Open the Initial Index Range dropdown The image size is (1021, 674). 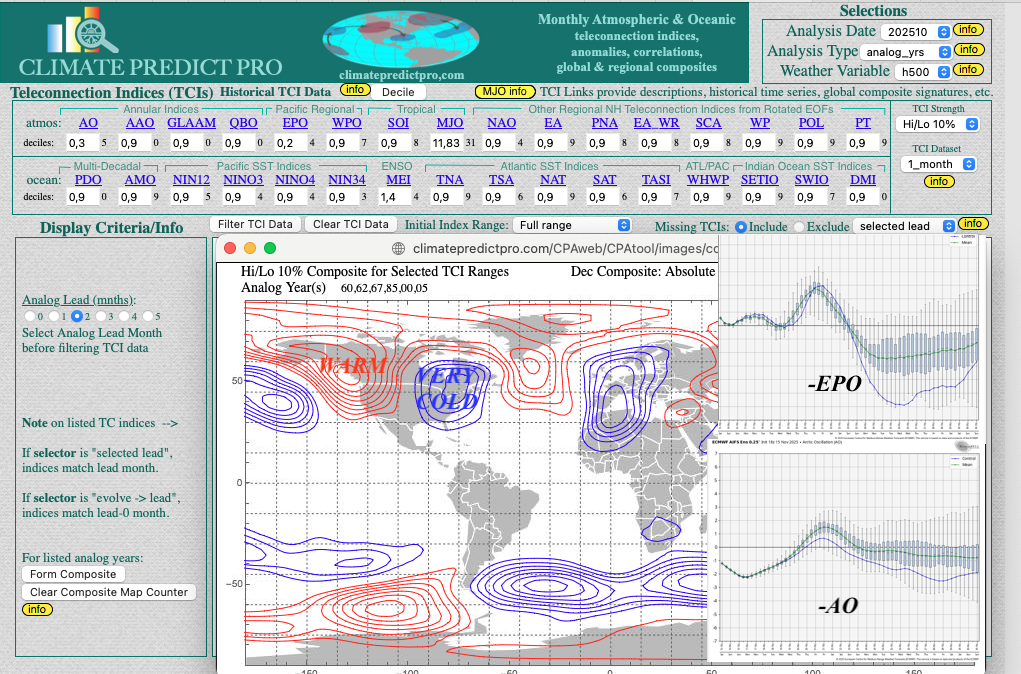click(x=572, y=226)
